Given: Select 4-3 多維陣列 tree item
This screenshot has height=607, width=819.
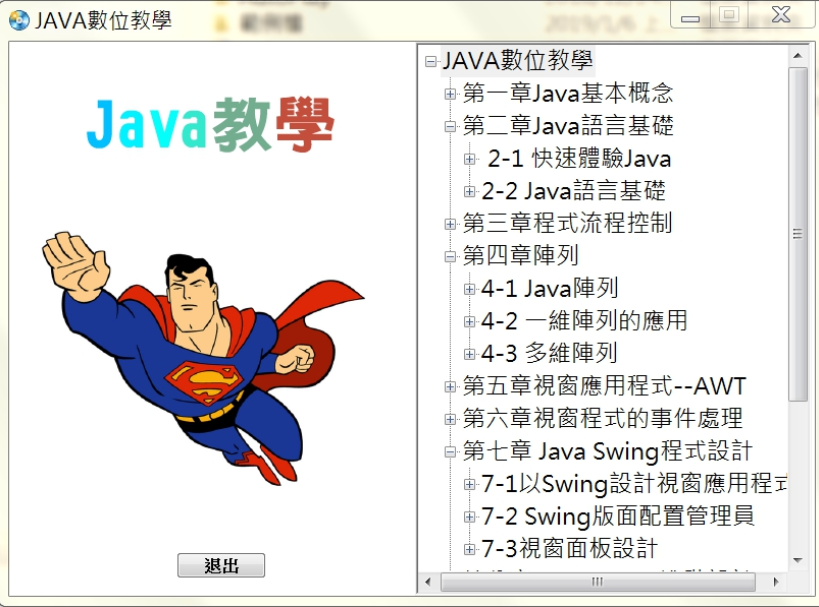Looking at the screenshot, I should pos(549,354).
